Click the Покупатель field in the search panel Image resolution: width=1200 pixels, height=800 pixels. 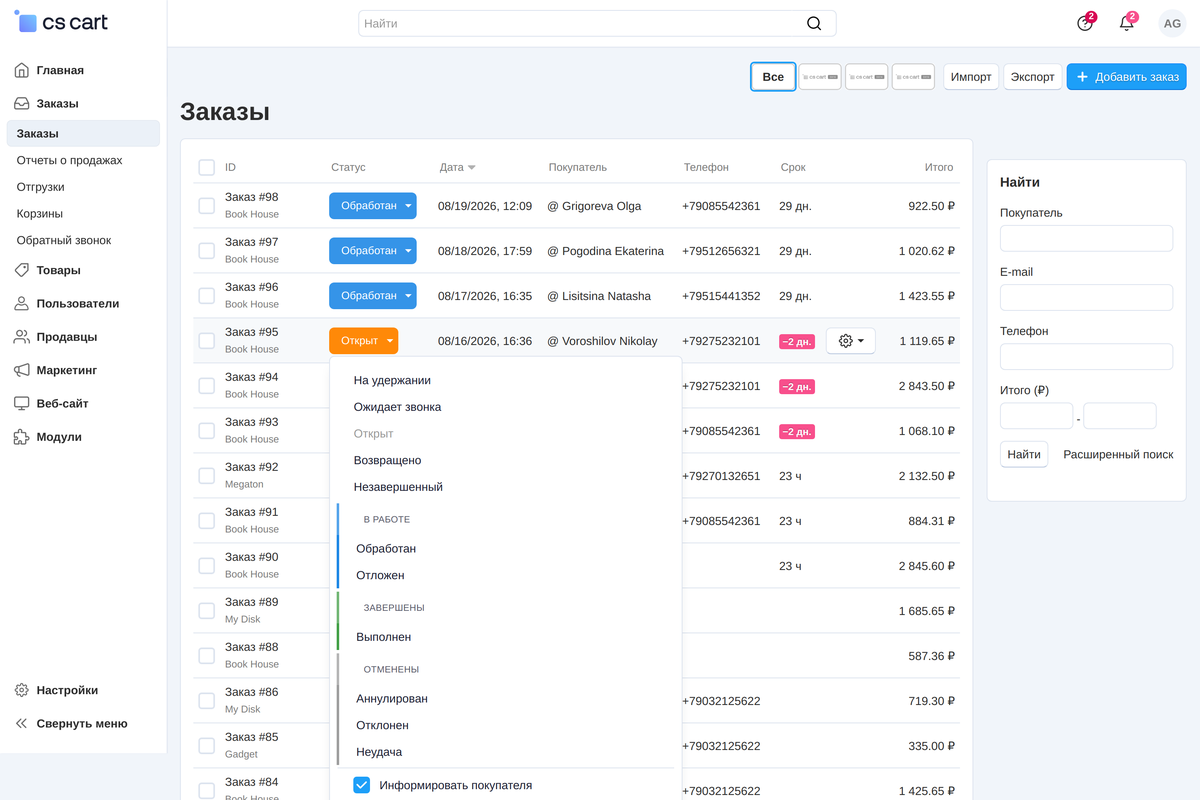[1086, 238]
